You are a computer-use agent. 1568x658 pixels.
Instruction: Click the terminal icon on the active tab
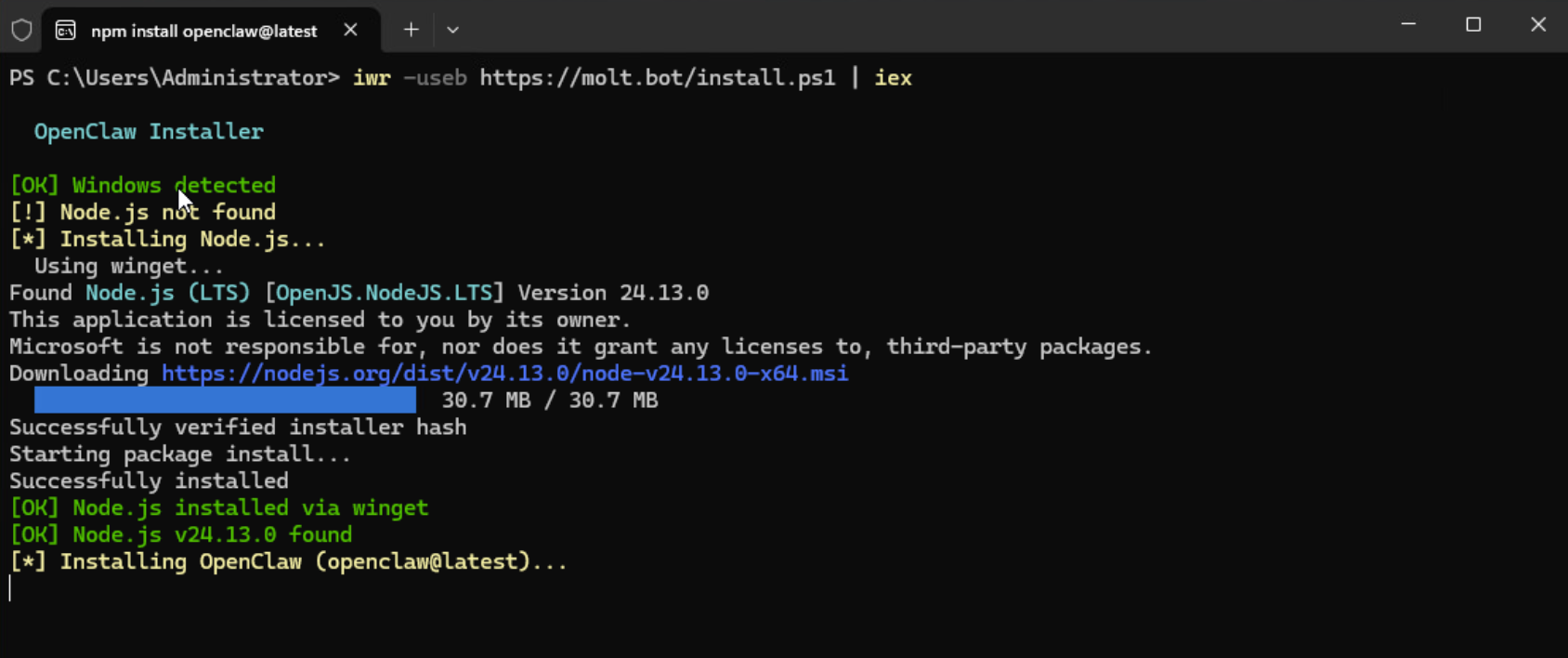[x=66, y=31]
